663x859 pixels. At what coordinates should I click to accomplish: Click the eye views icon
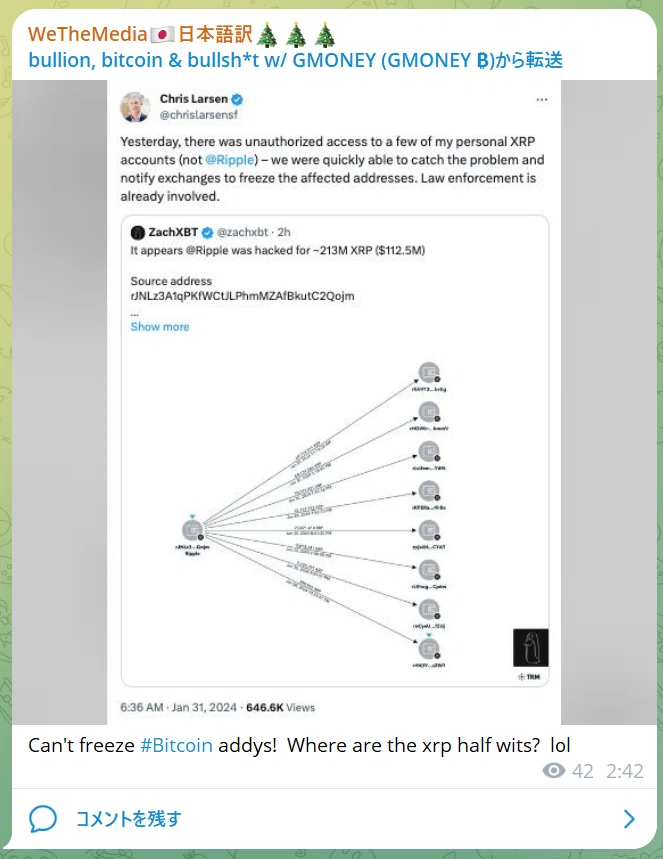pyautogui.click(x=553, y=771)
